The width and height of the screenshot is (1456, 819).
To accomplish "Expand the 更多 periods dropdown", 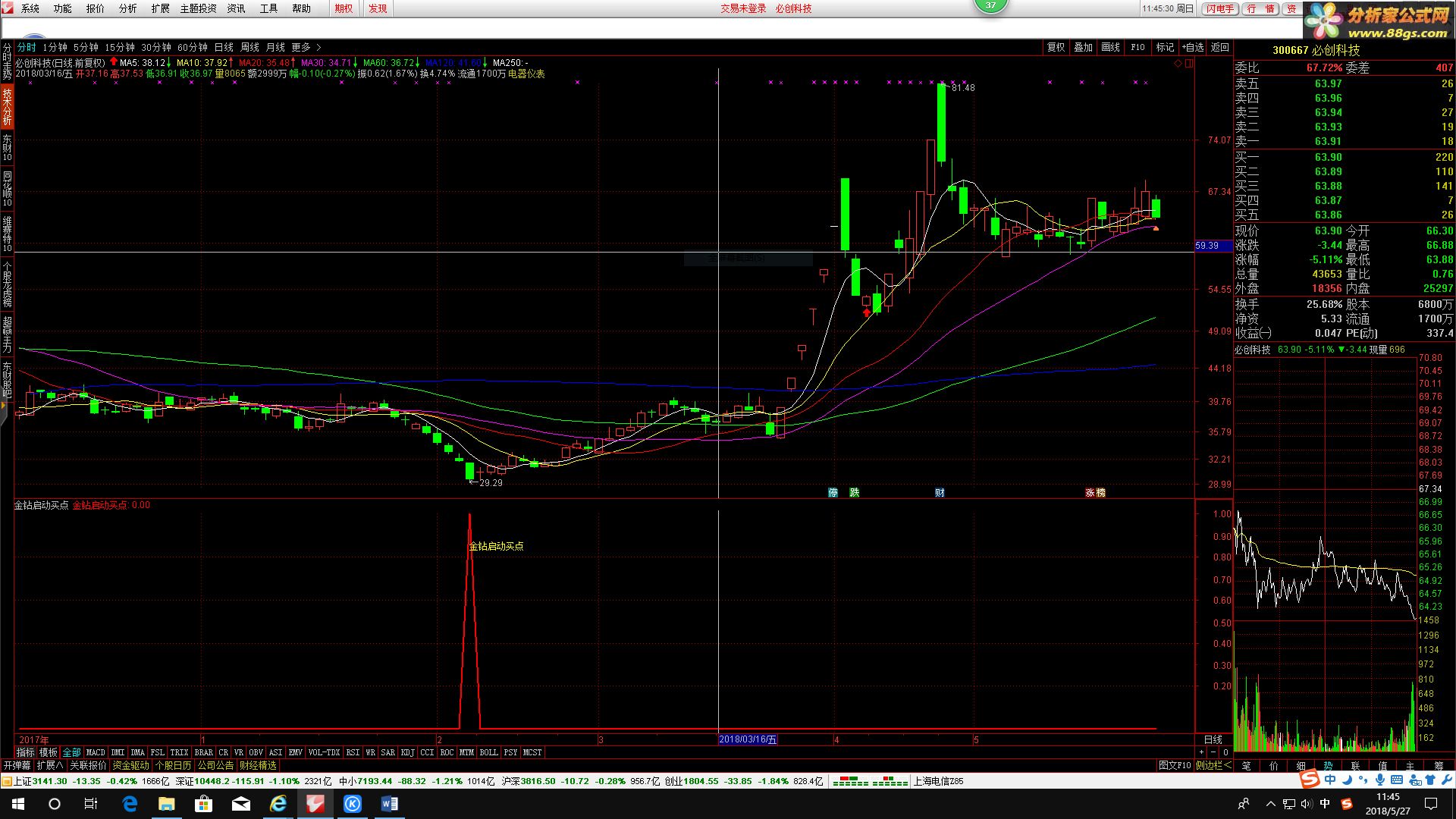I will pos(306,47).
